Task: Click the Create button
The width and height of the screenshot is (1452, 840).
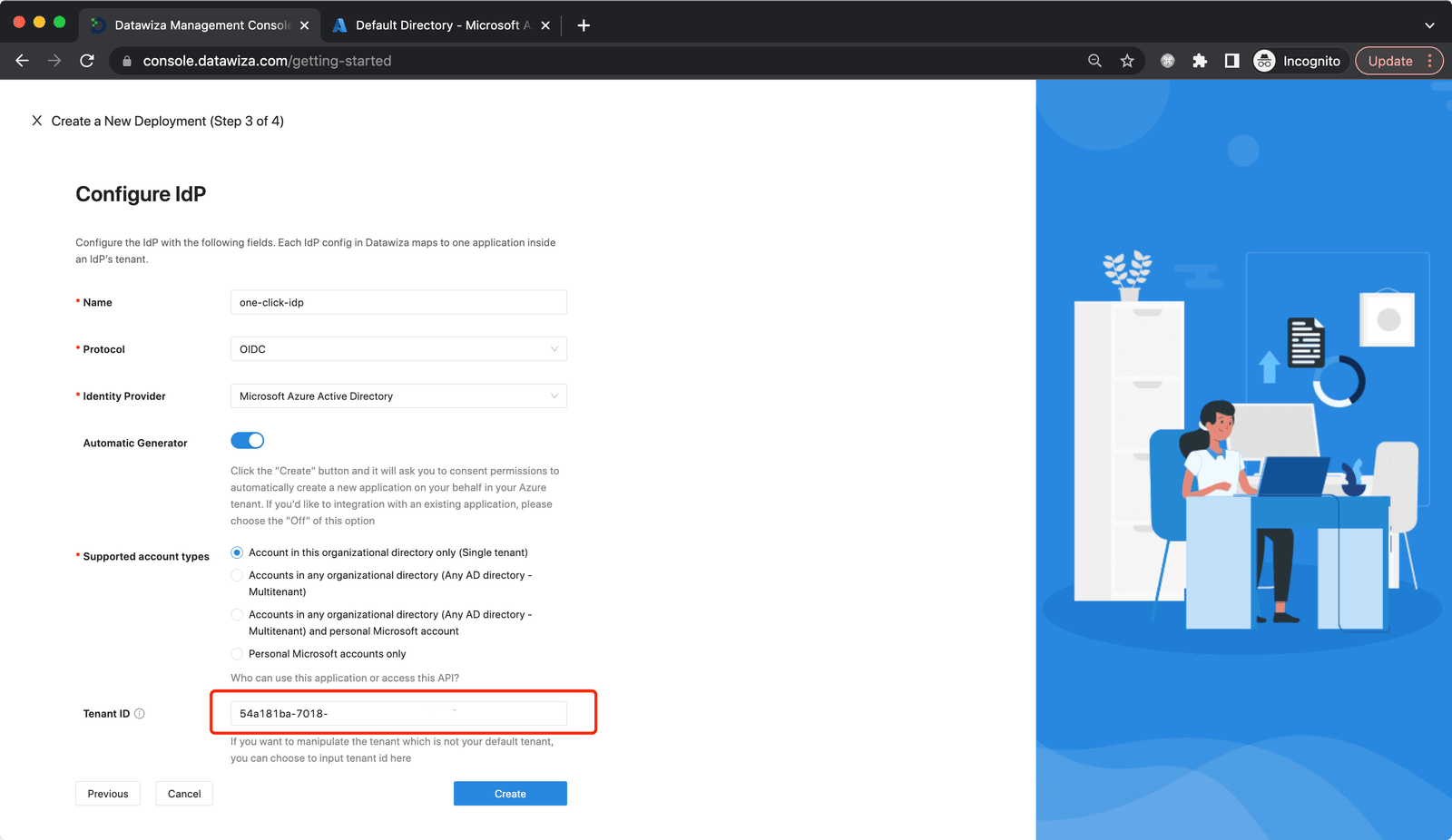Action: [510, 794]
